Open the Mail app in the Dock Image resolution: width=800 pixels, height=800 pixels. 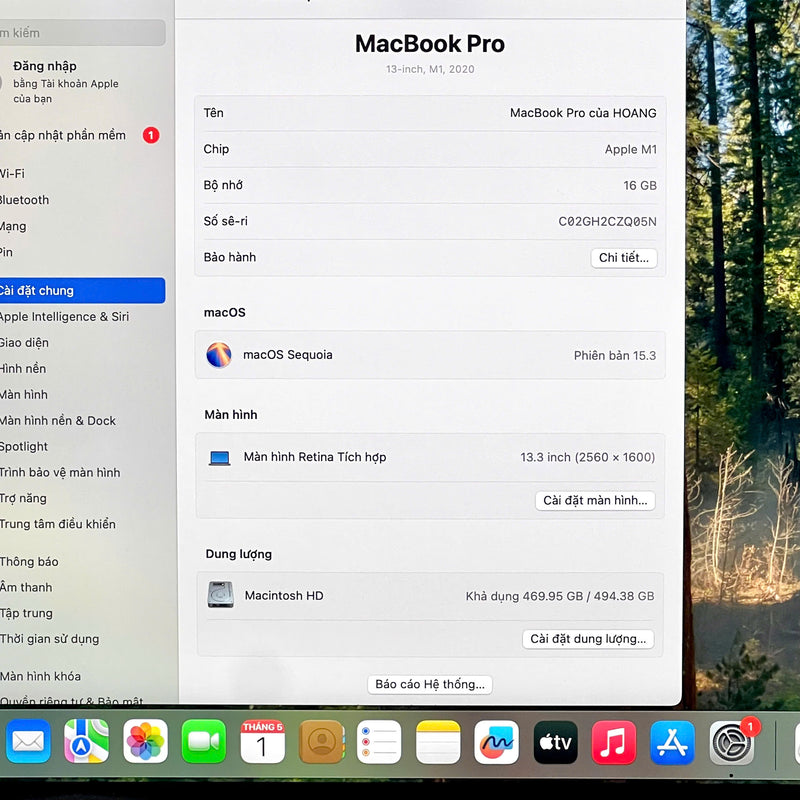point(28,741)
